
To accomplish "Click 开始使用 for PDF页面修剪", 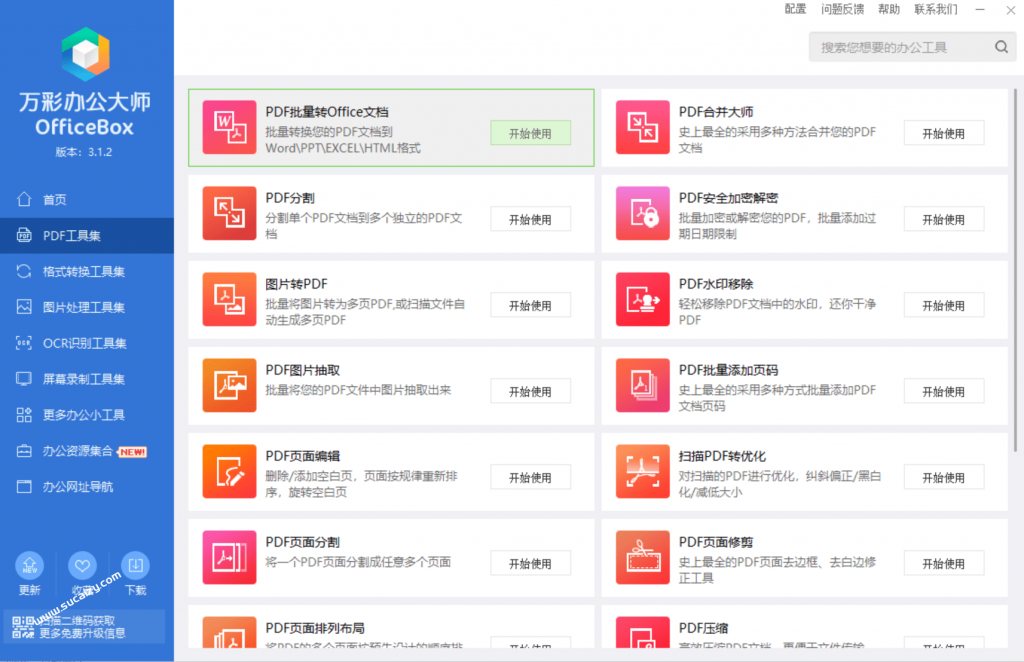I will coord(944,563).
